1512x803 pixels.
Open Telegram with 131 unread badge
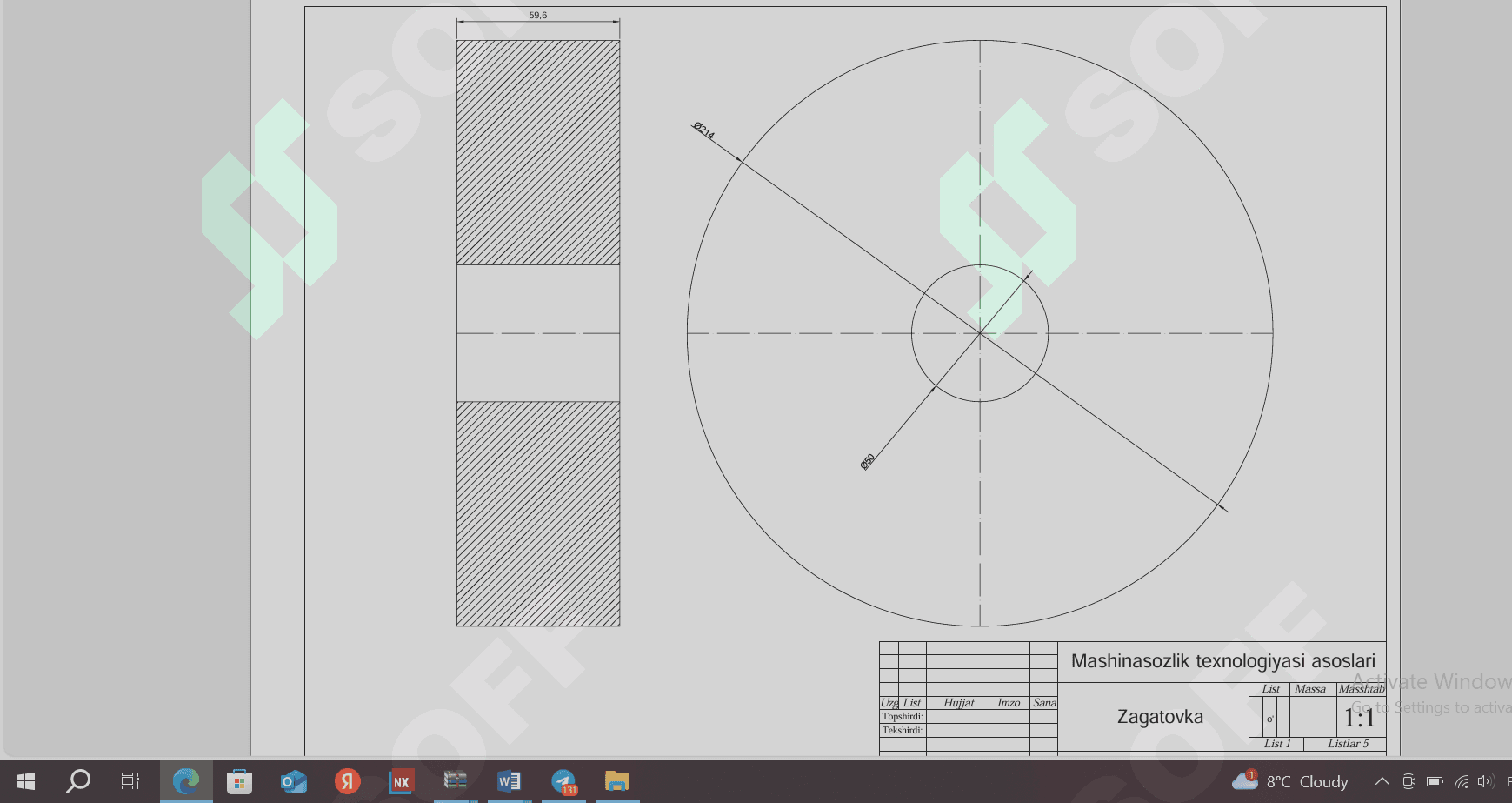pyautogui.click(x=563, y=781)
